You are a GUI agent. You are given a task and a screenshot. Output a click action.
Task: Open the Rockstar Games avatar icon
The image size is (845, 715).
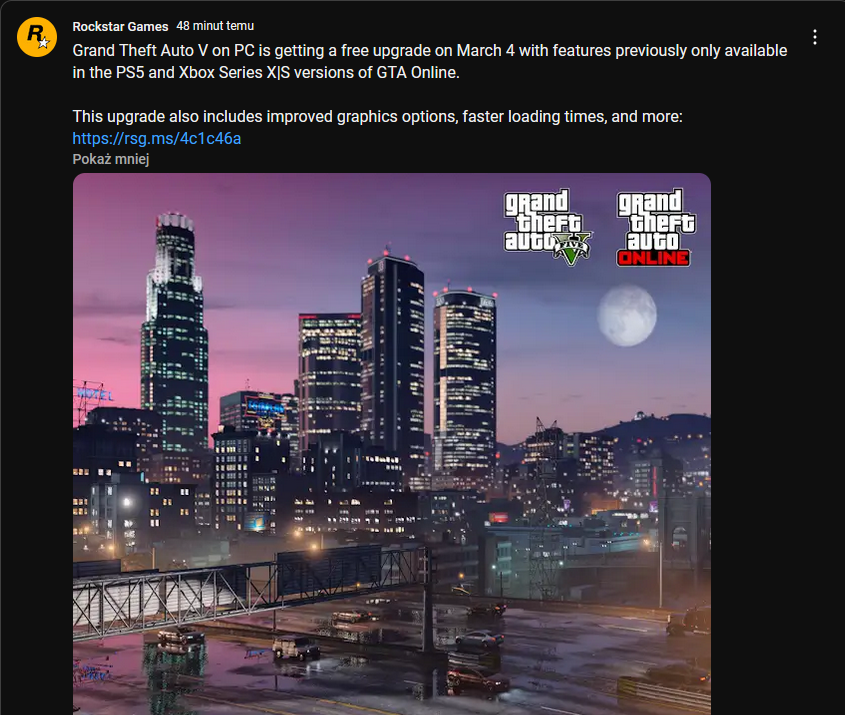click(x=37, y=37)
